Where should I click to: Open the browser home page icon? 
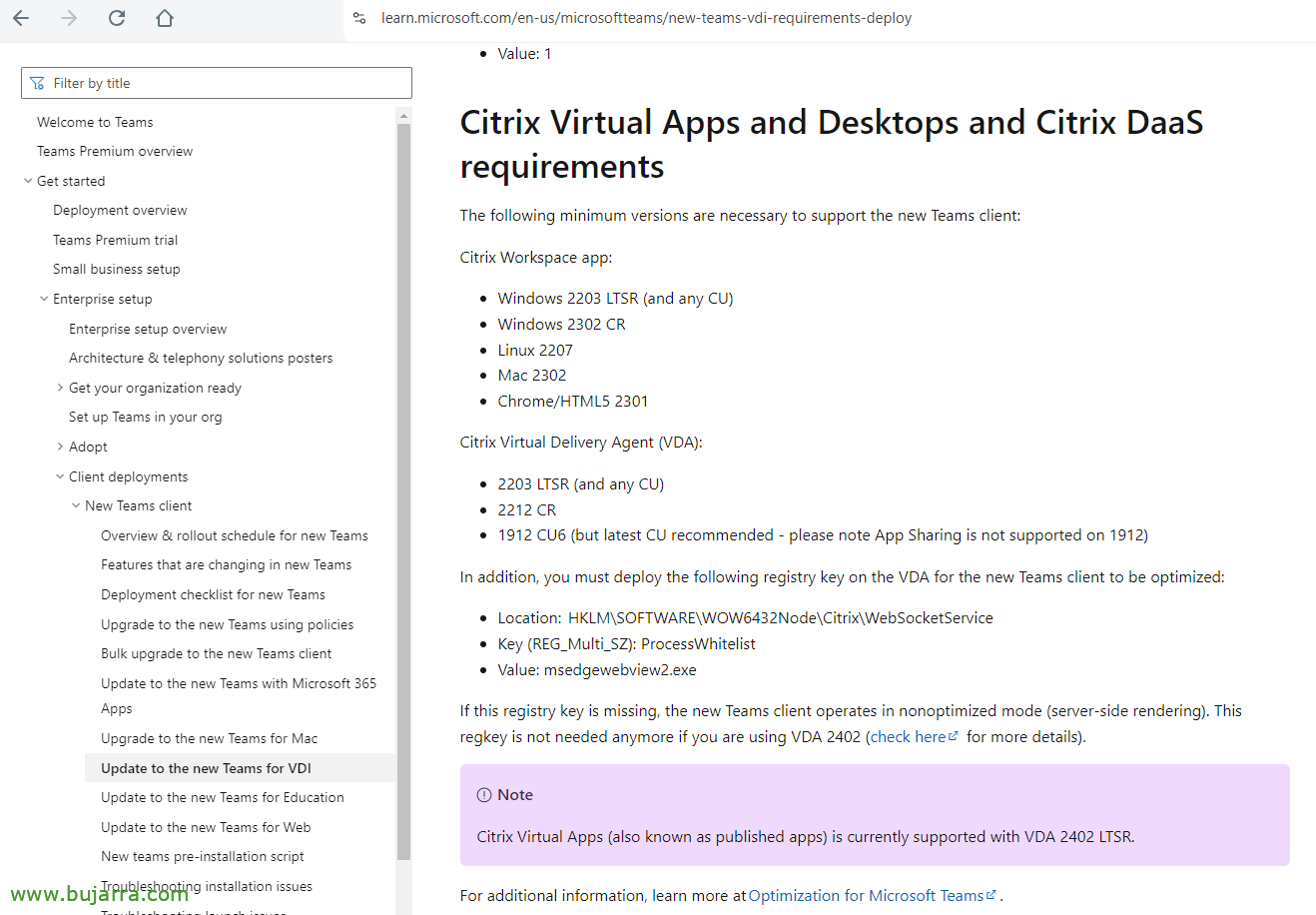[x=165, y=18]
